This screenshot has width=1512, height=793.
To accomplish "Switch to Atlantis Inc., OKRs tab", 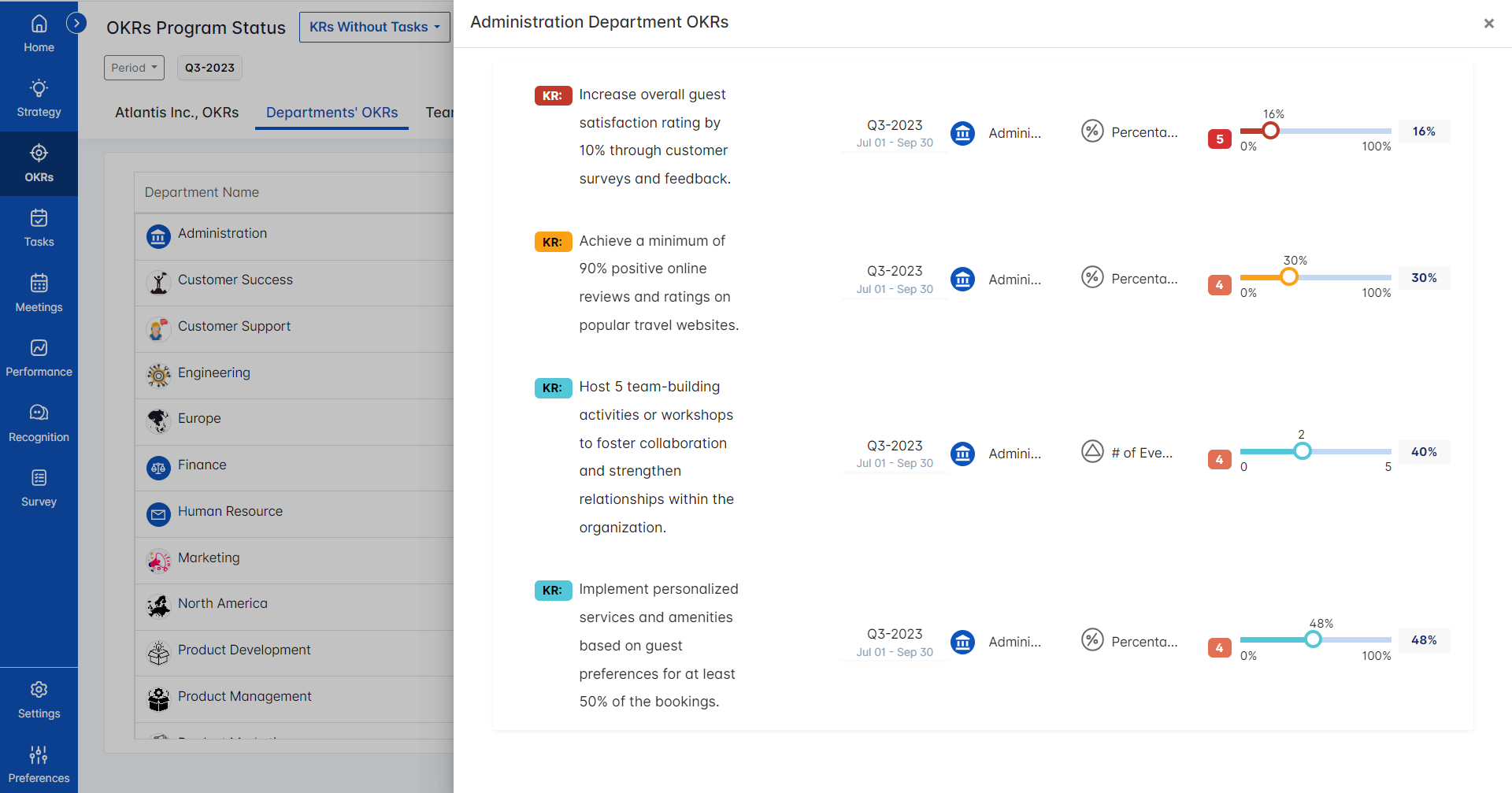I will (176, 113).
